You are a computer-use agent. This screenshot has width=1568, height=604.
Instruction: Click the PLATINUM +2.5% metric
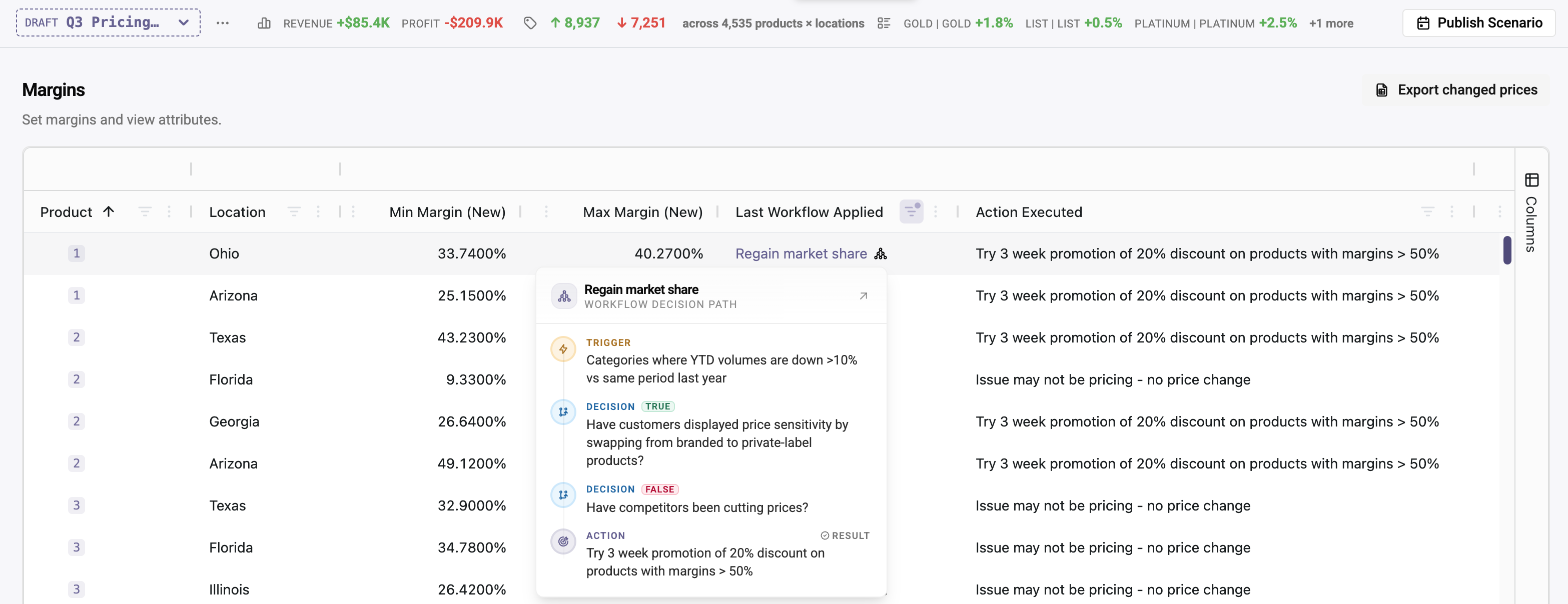point(1216,23)
